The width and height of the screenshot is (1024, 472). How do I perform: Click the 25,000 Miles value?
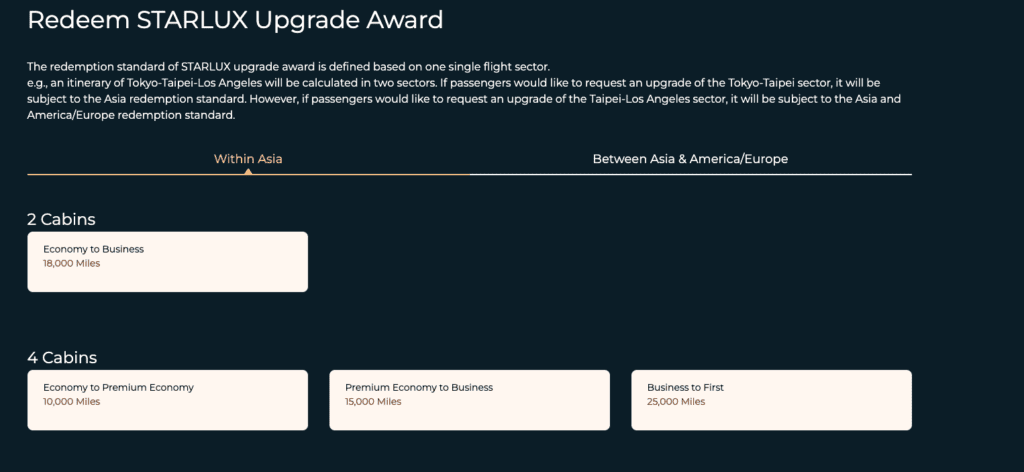[676, 402]
